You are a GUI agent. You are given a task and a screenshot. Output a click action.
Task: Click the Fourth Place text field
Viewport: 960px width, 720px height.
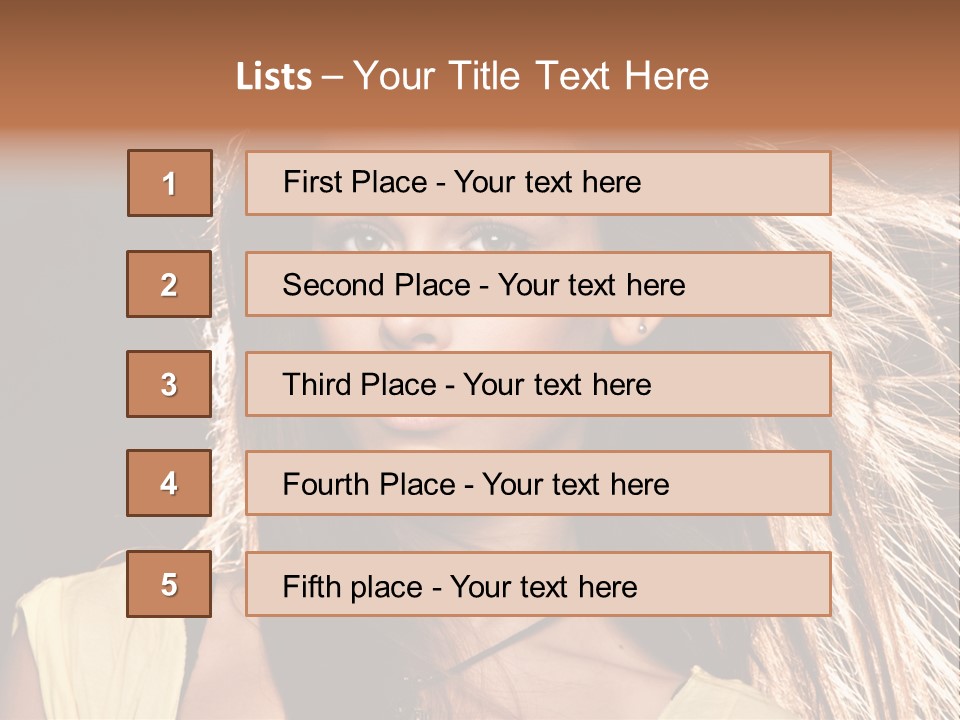[x=538, y=483]
